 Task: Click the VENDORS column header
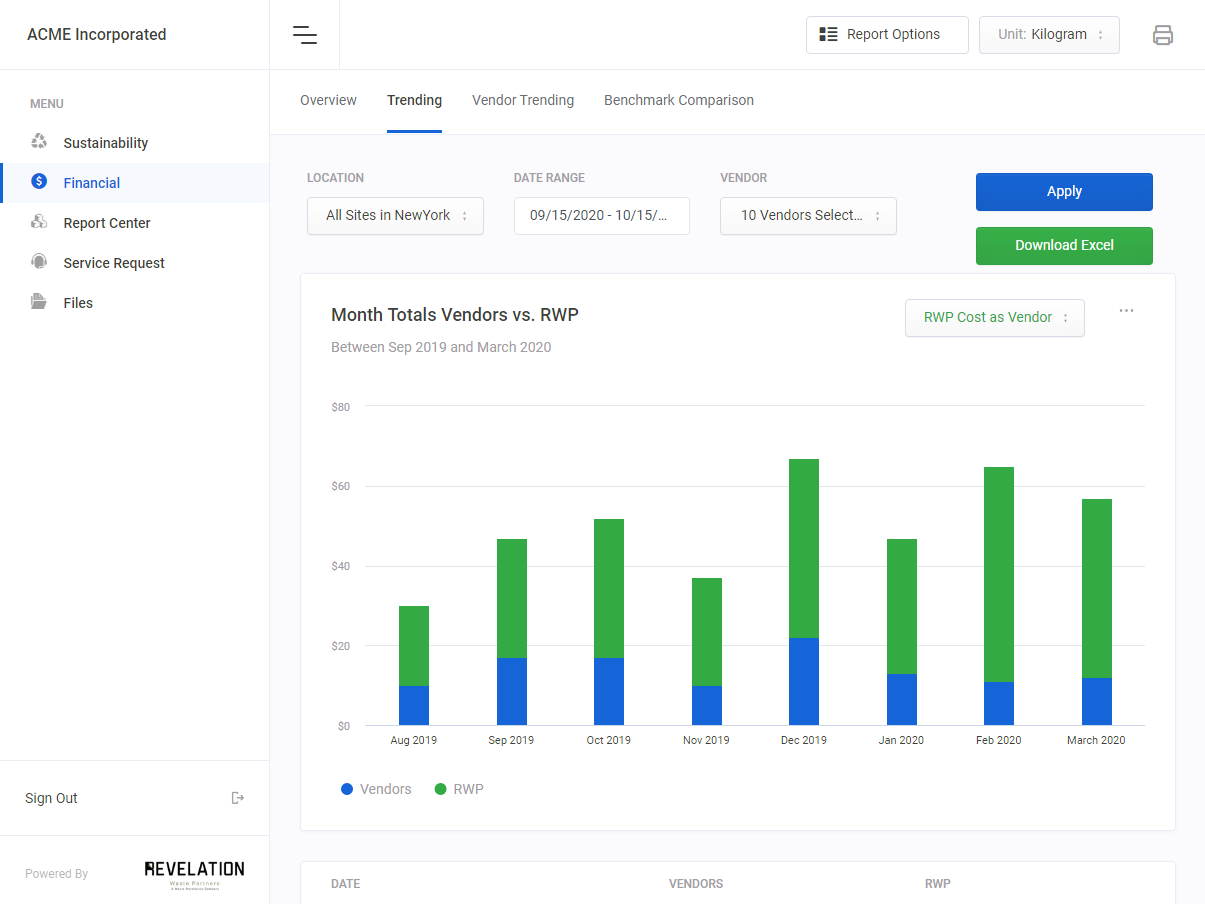click(x=696, y=884)
